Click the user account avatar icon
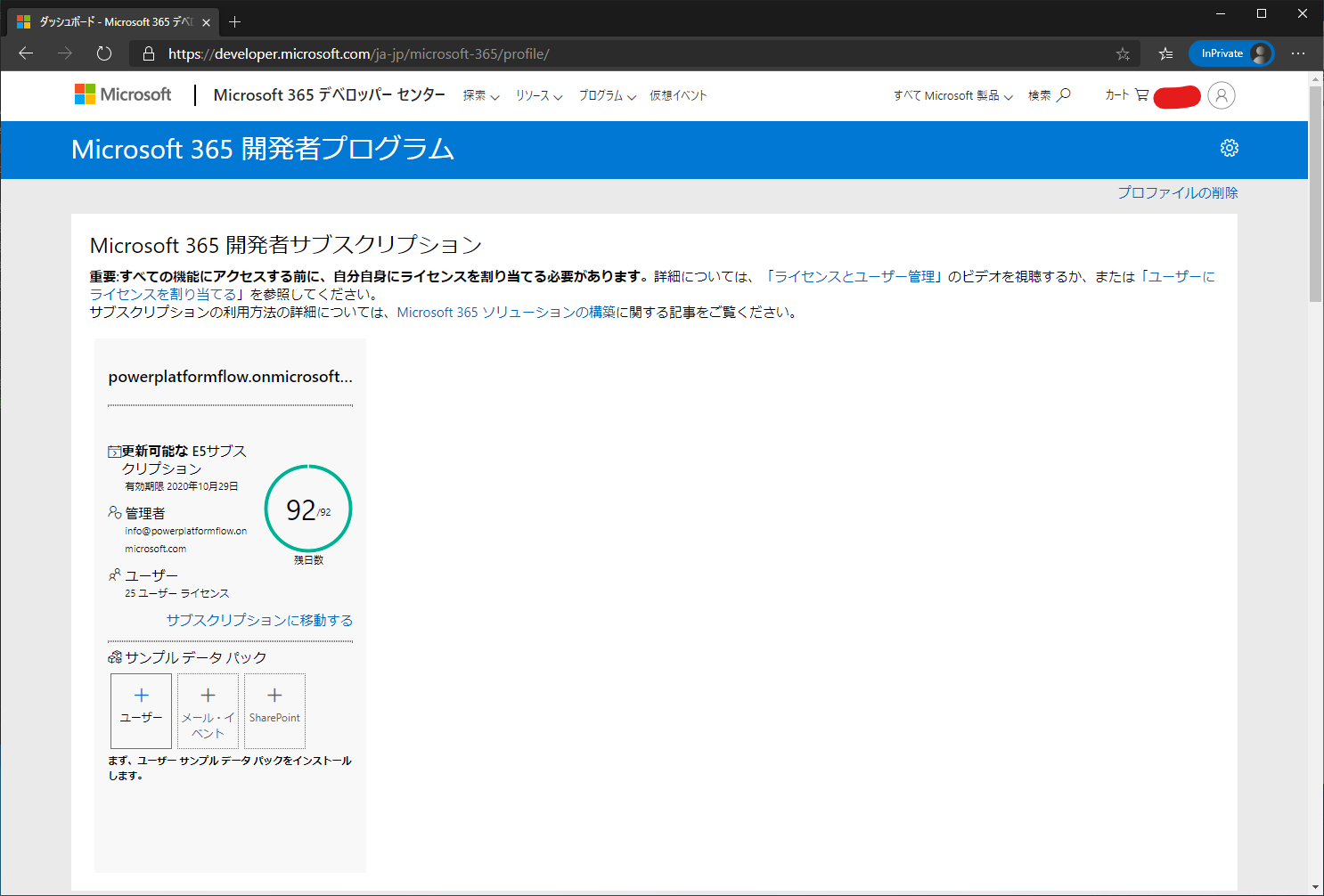The height and width of the screenshot is (896, 1324). pyautogui.click(x=1222, y=95)
